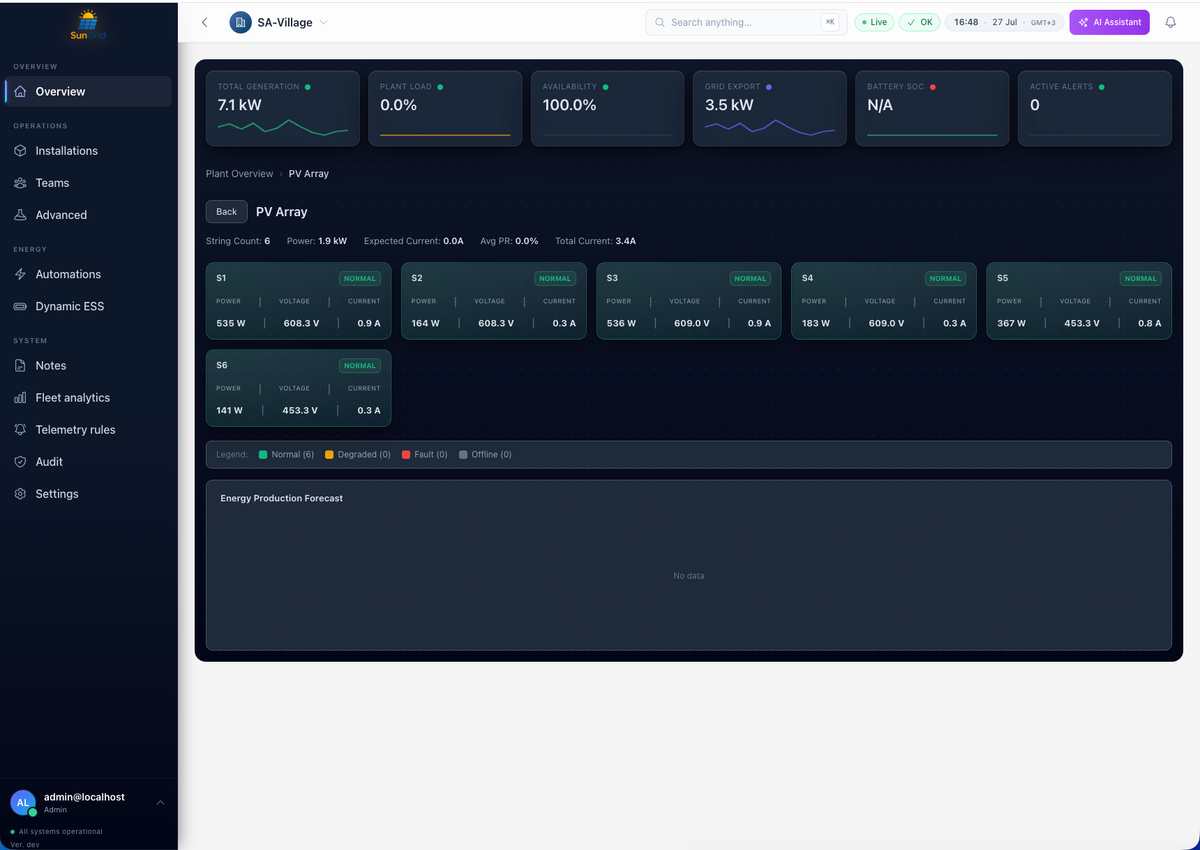Open the date and timezone selector
Image resolution: width=1200 pixels, height=850 pixels.
(x=1004, y=22)
